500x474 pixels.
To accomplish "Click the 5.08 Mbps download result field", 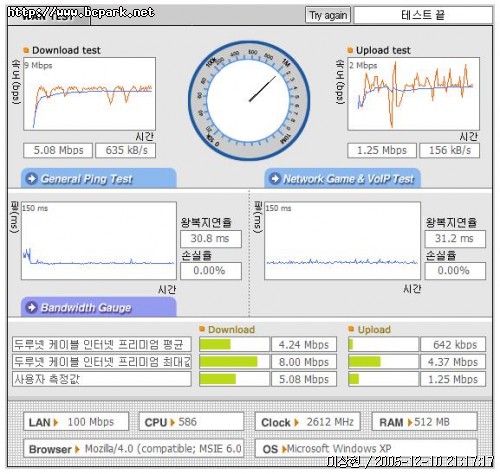I will pos(58,150).
